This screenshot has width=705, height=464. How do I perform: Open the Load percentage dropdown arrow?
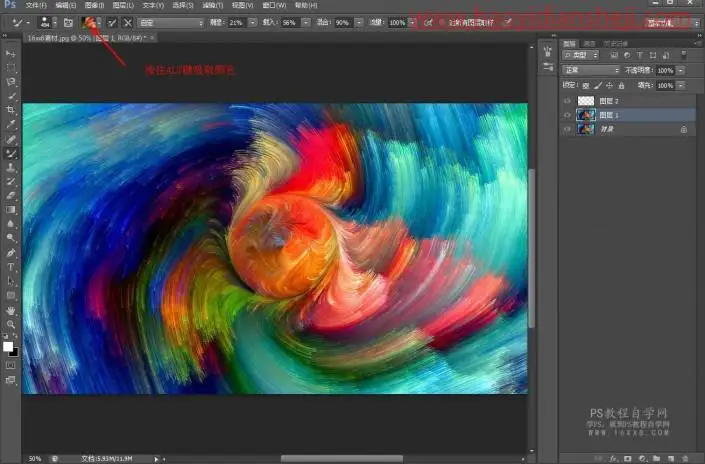[306, 22]
